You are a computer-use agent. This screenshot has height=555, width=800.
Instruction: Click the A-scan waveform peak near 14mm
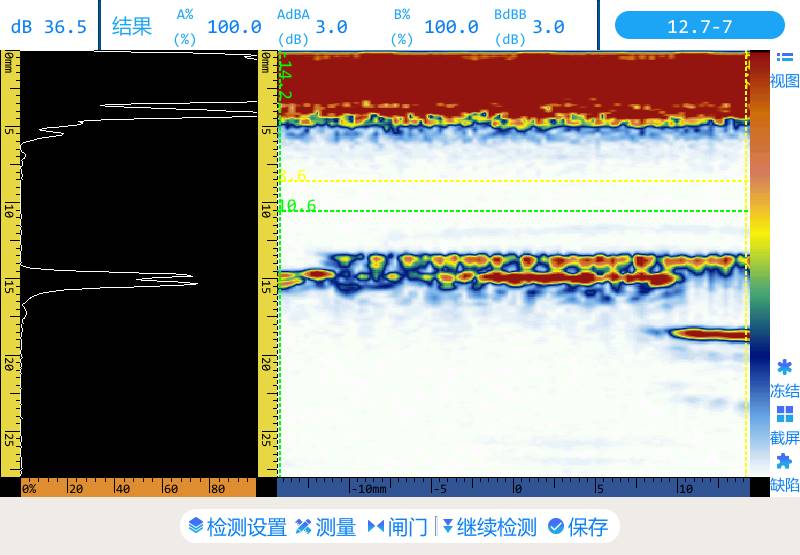point(190,276)
